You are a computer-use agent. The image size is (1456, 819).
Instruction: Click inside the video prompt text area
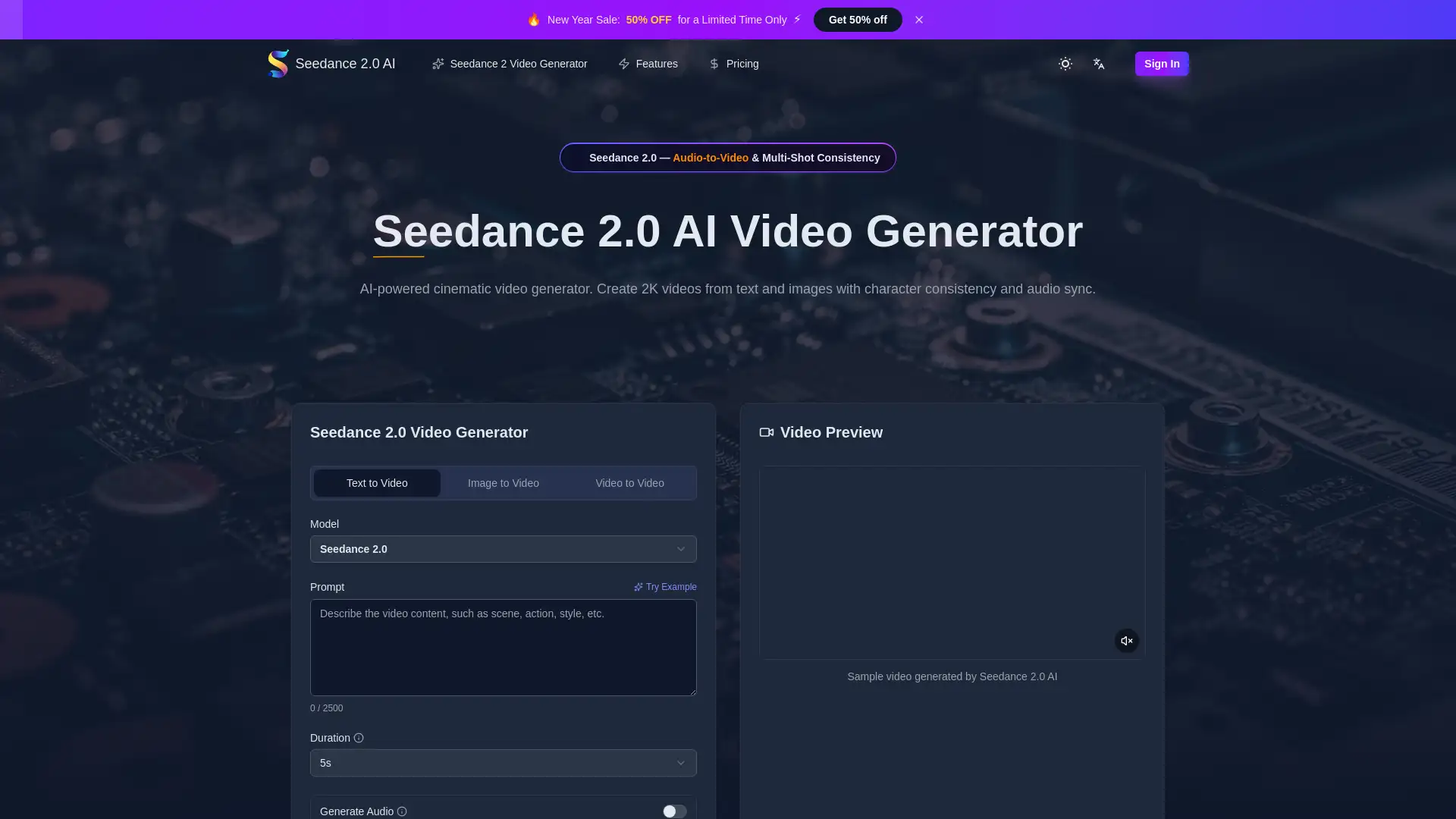(503, 648)
